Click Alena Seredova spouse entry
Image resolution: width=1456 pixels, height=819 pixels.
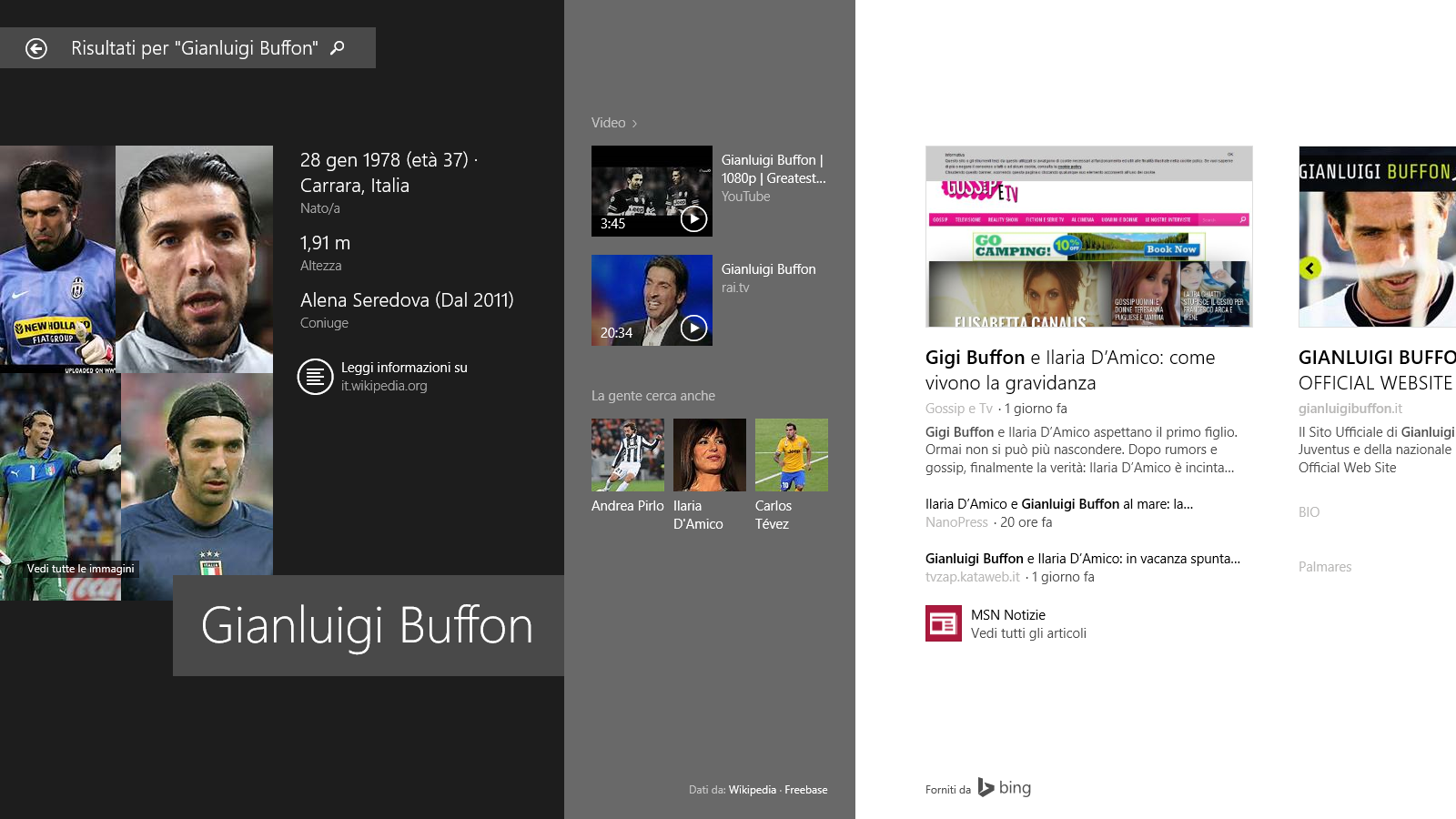(x=407, y=300)
